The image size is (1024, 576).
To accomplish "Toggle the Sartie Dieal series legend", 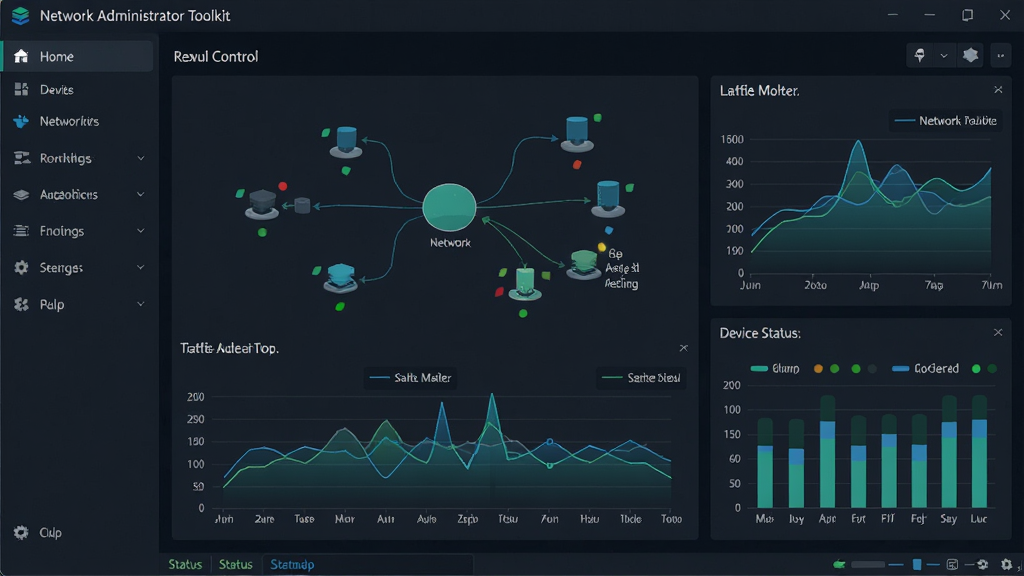I will pyautogui.click(x=641, y=377).
